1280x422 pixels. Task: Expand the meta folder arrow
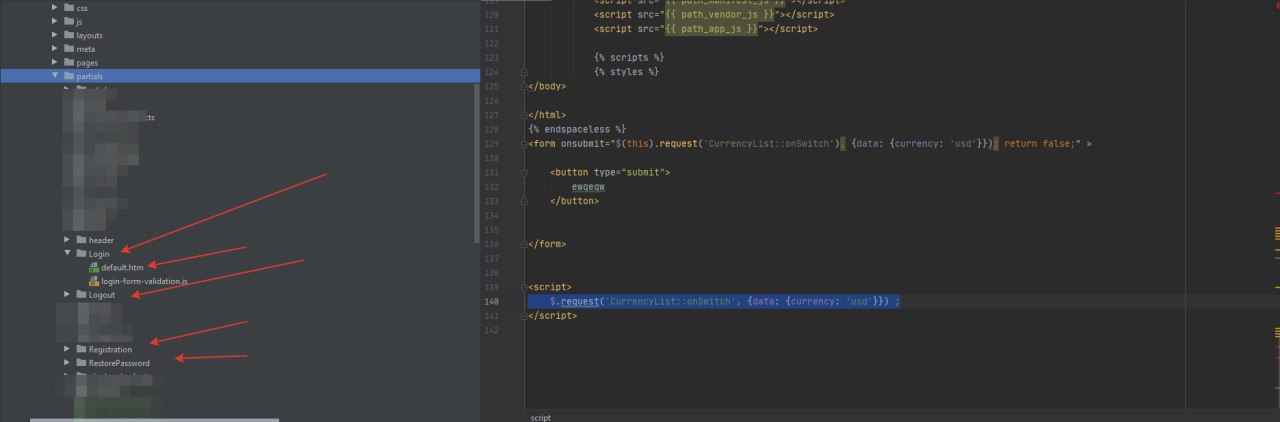(x=55, y=48)
